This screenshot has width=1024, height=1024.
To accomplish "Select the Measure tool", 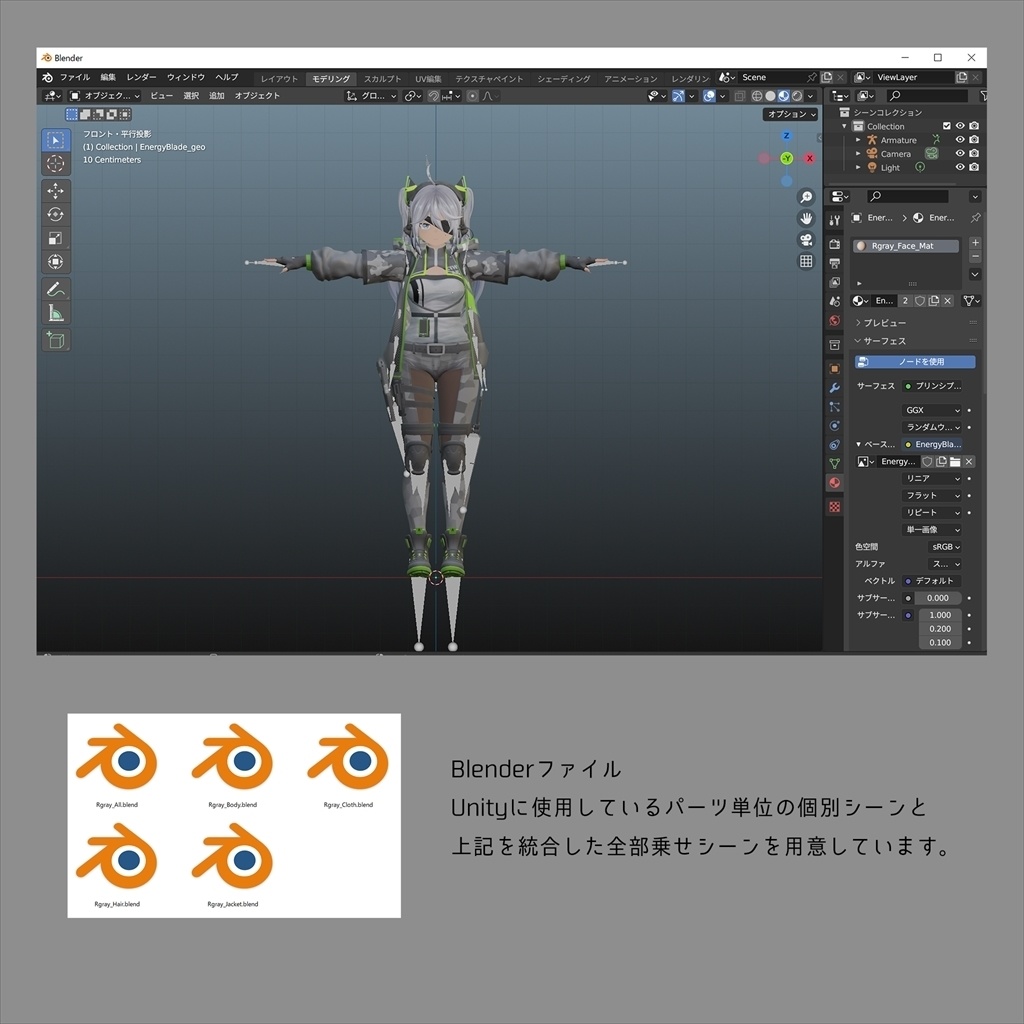I will (56, 312).
